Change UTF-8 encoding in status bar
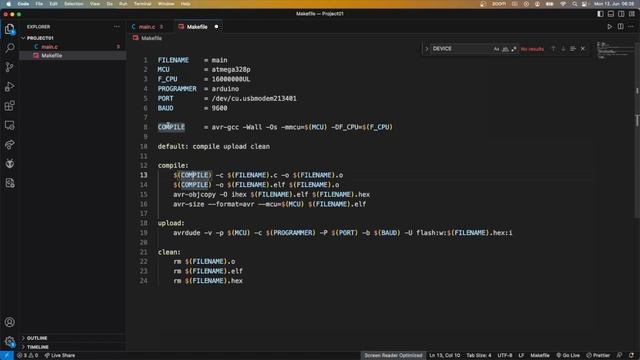 [x=505, y=356]
